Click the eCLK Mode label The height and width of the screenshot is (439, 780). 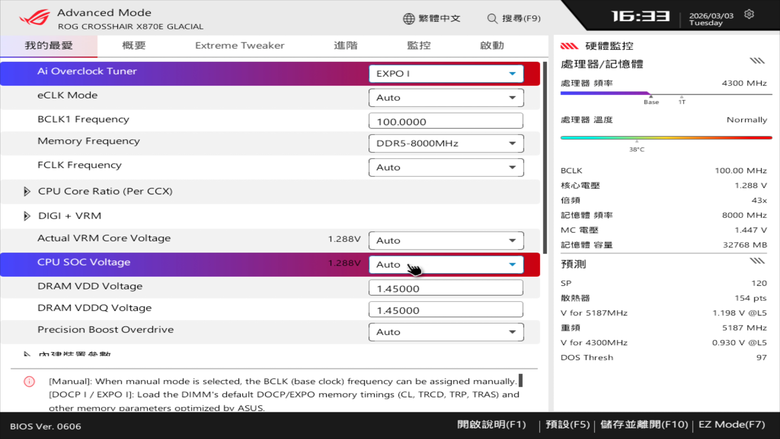[67, 95]
